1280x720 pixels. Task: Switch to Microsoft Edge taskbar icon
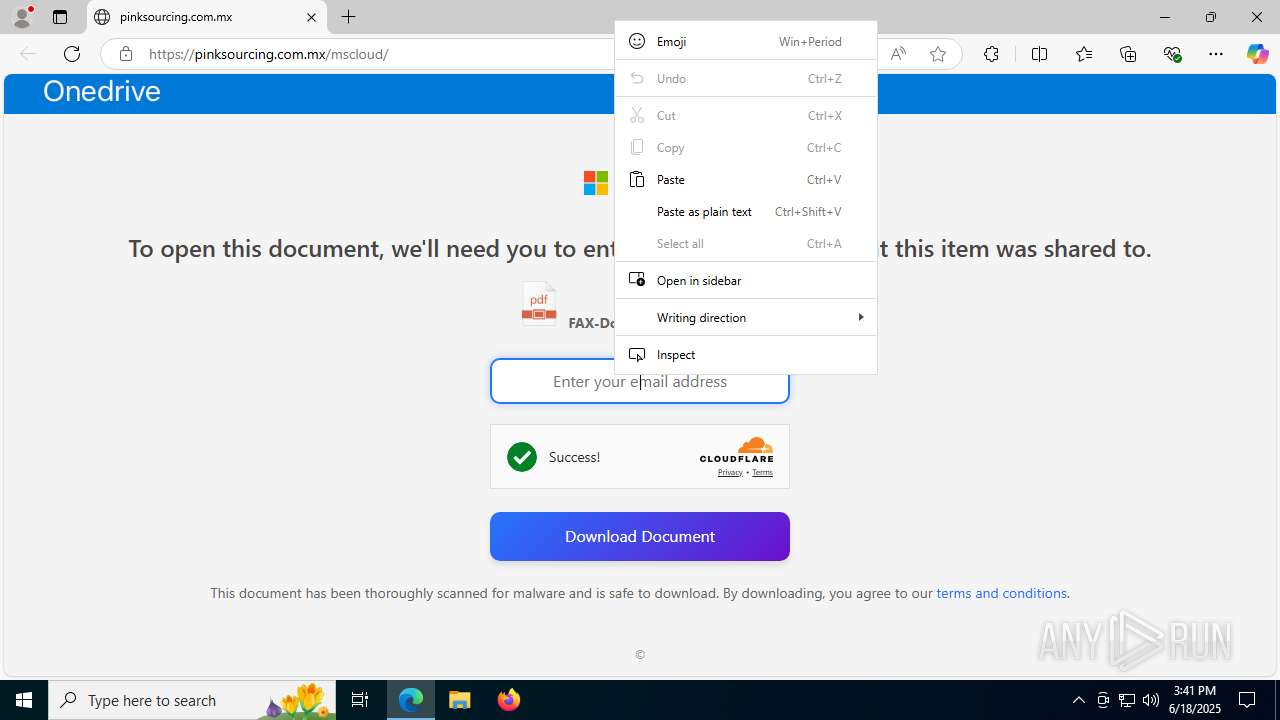pos(411,700)
